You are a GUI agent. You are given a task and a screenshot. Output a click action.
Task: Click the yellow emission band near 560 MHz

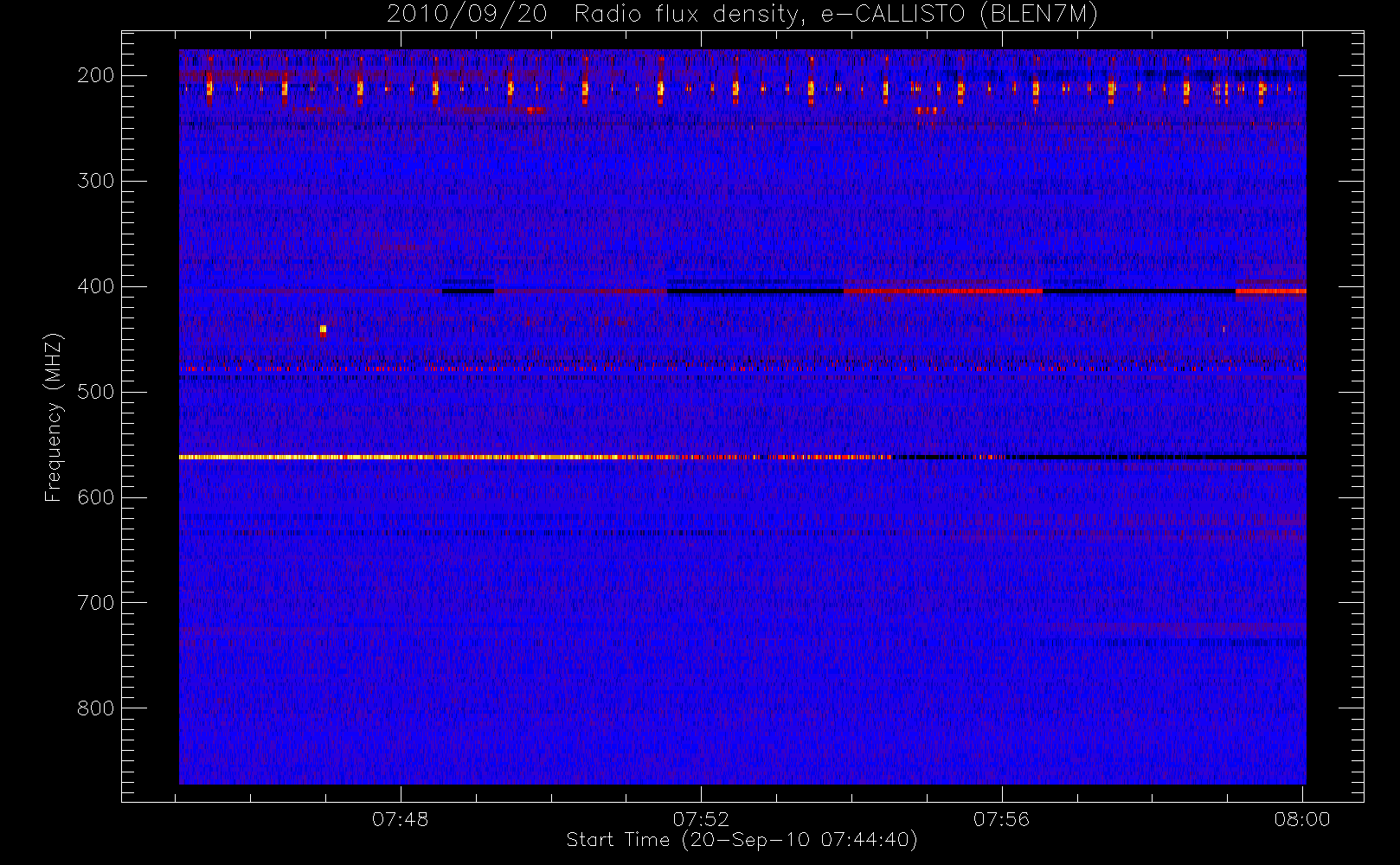coord(535,457)
